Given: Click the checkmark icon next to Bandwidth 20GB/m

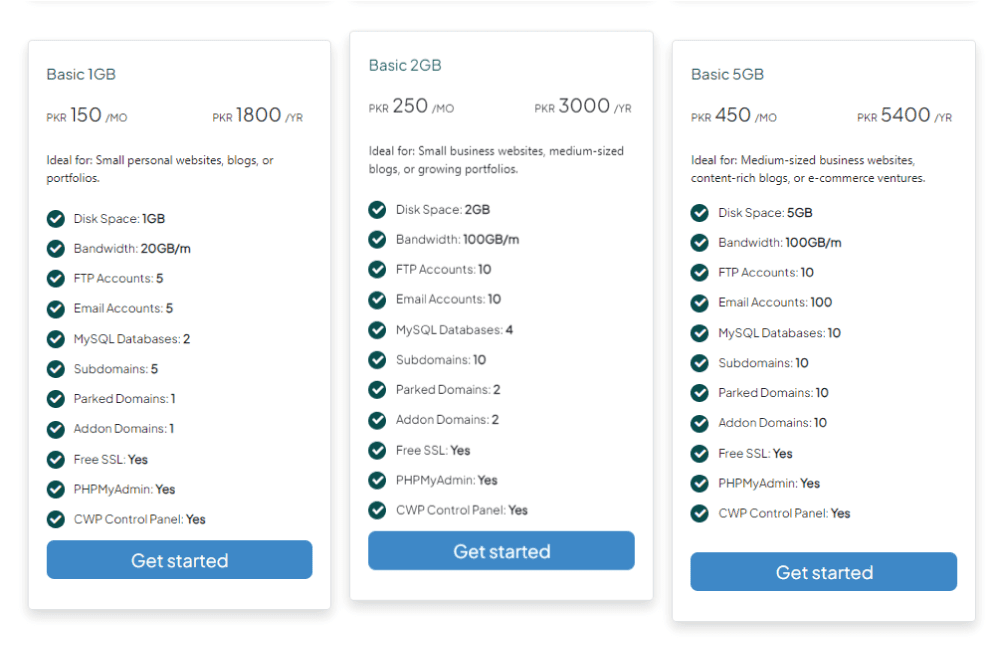Looking at the screenshot, I should pyautogui.click(x=55, y=248).
